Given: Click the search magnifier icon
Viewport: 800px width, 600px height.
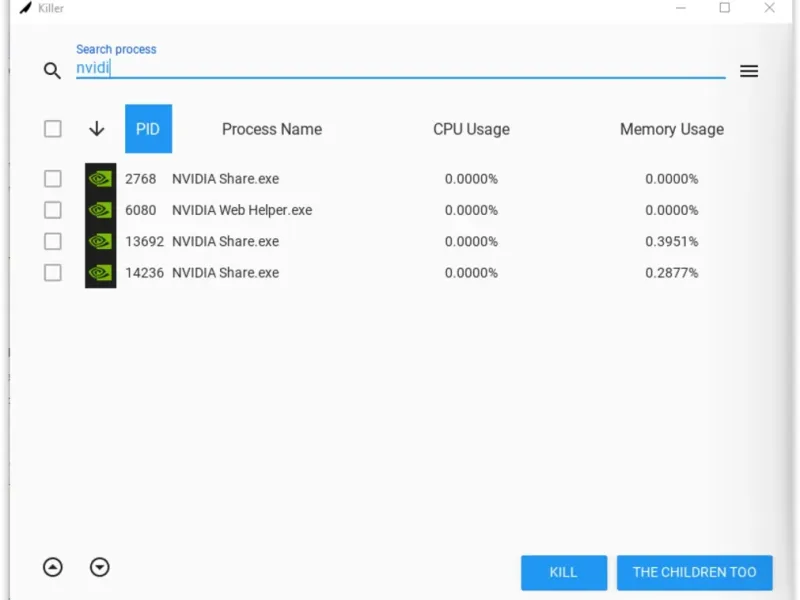Looking at the screenshot, I should [52, 71].
